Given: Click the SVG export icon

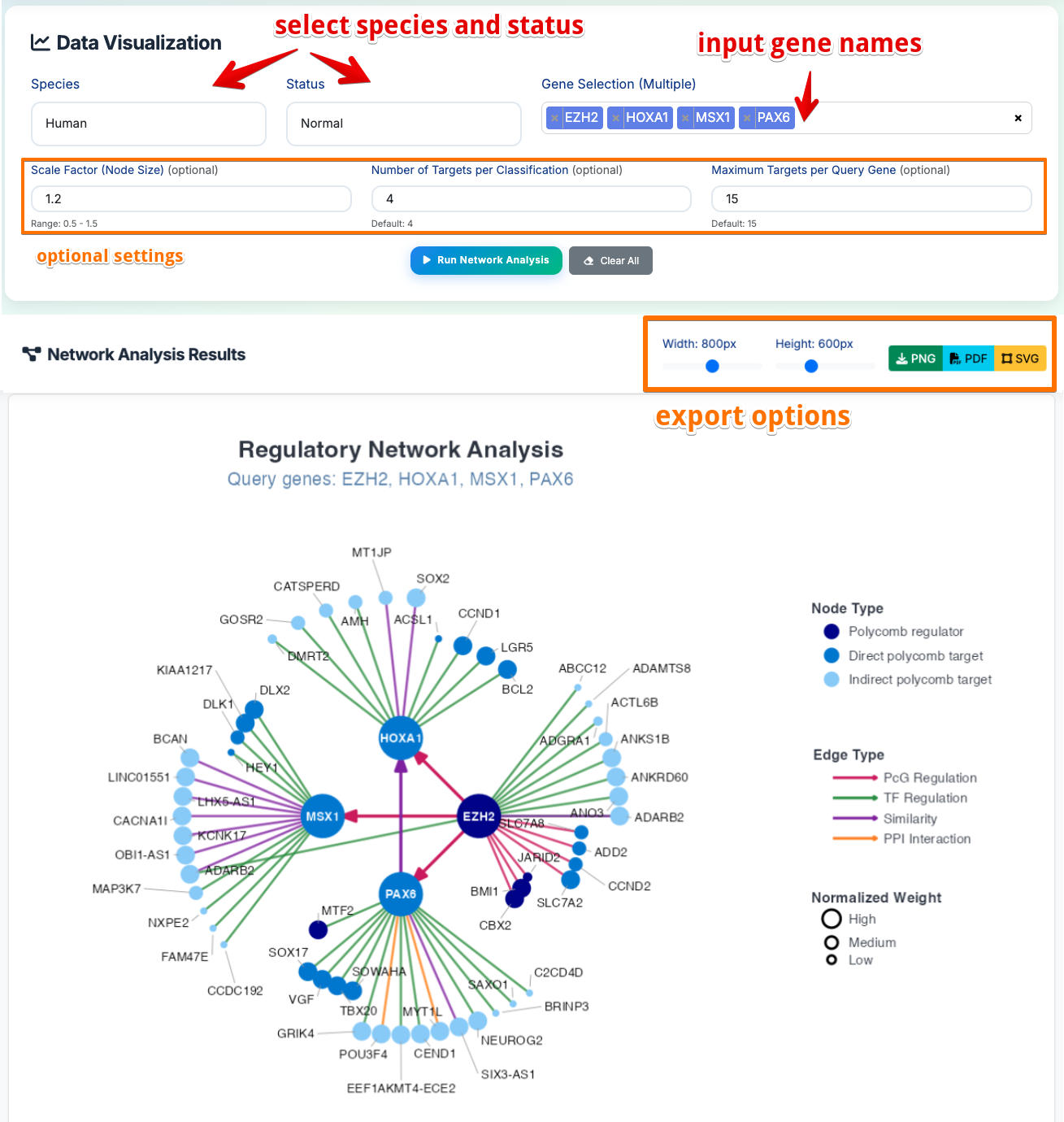Looking at the screenshot, I should coord(1007,358).
